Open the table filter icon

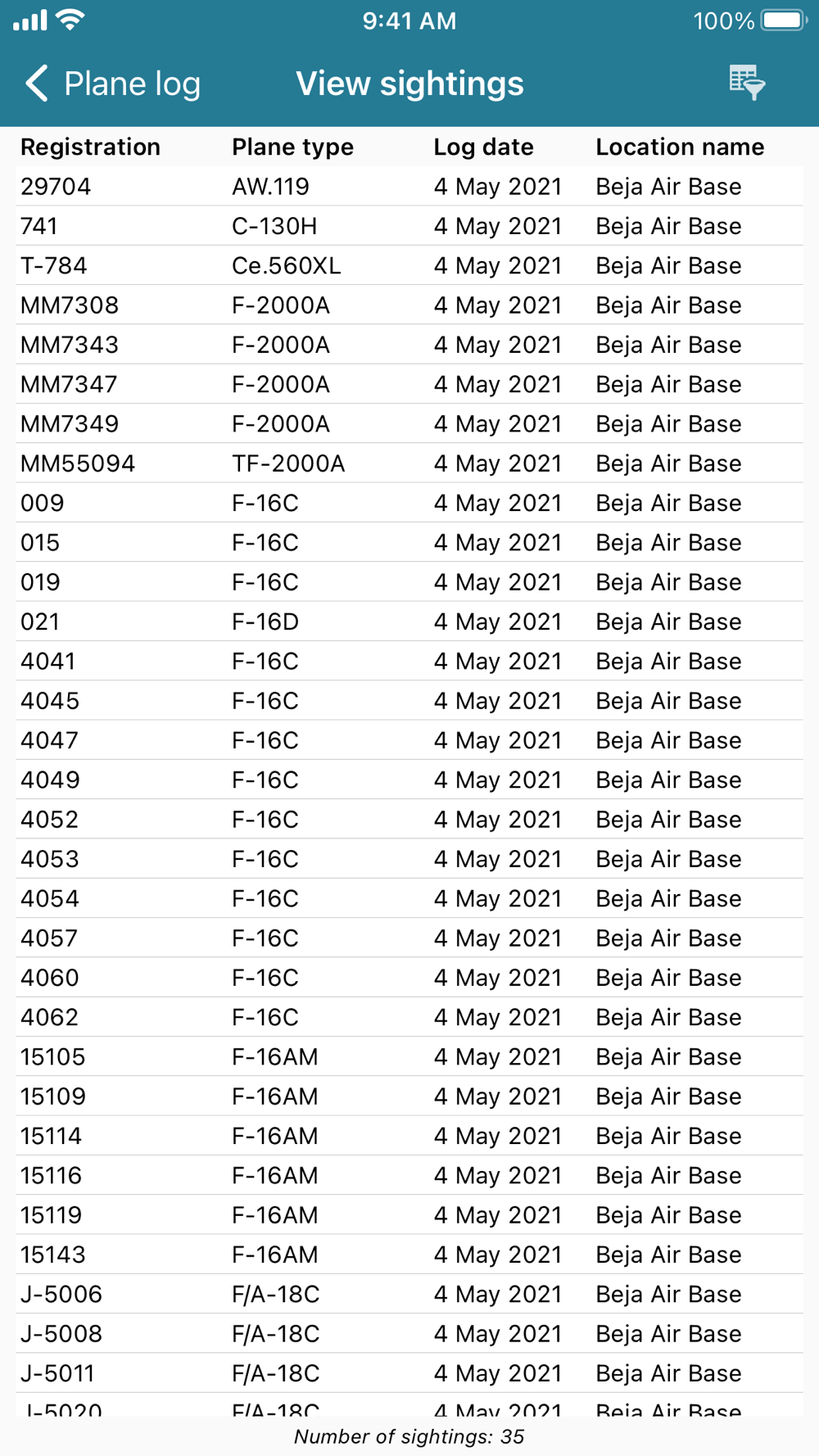point(747,83)
